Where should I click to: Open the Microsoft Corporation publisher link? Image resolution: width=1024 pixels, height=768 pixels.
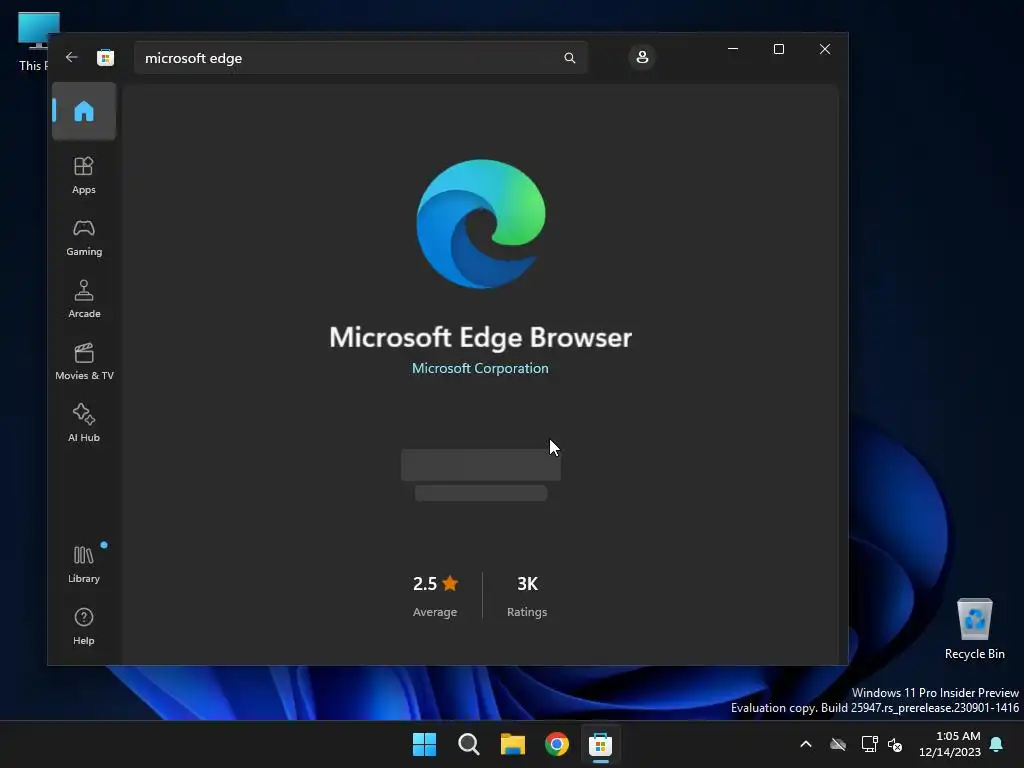click(x=480, y=368)
